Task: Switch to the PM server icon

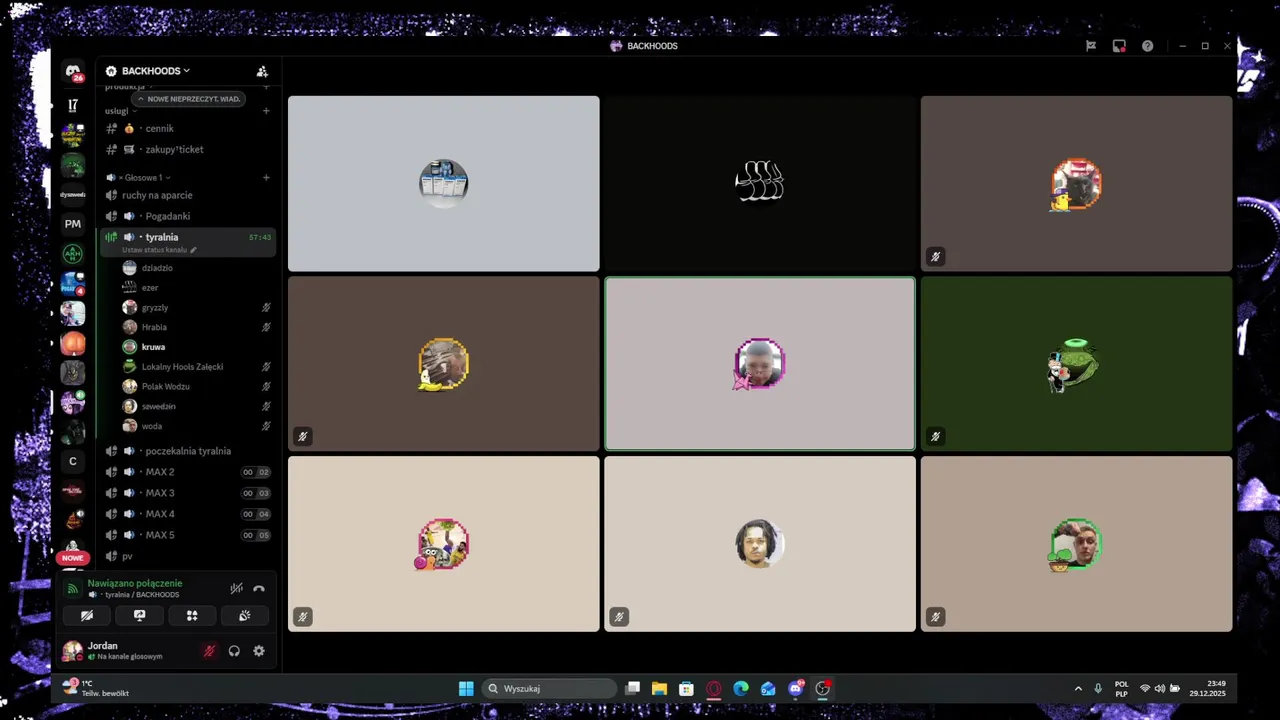Action: pos(73,224)
